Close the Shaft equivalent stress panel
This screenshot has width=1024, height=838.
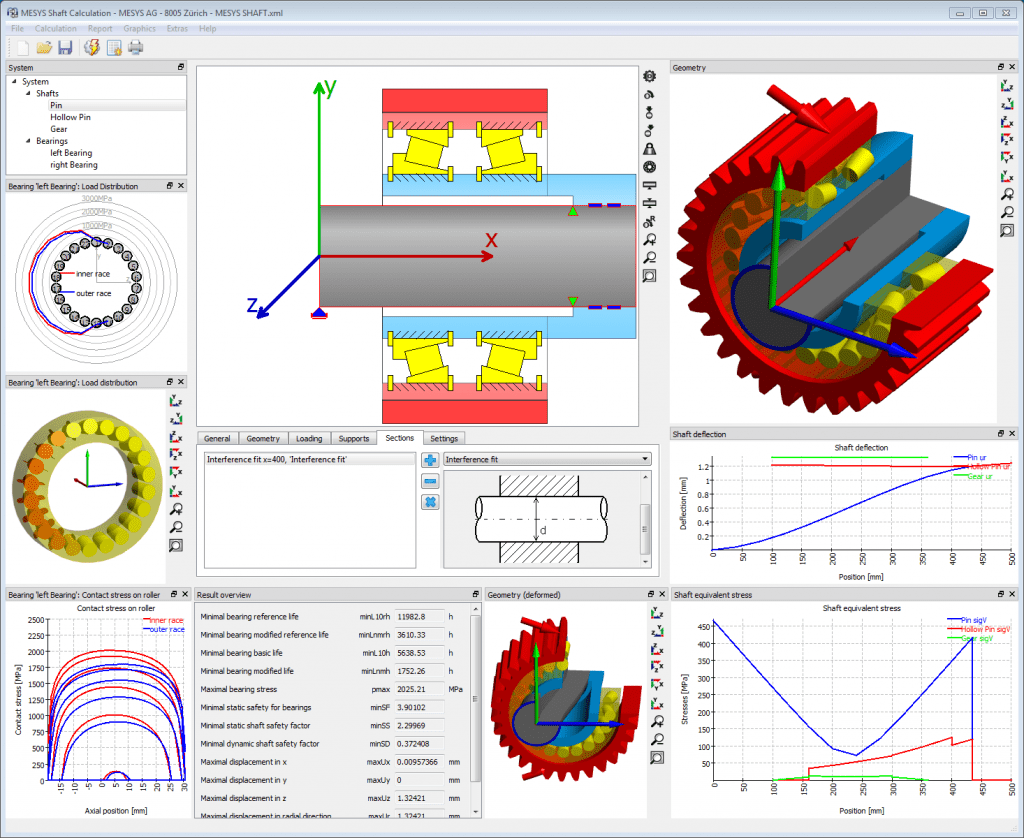[x=1014, y=595]
